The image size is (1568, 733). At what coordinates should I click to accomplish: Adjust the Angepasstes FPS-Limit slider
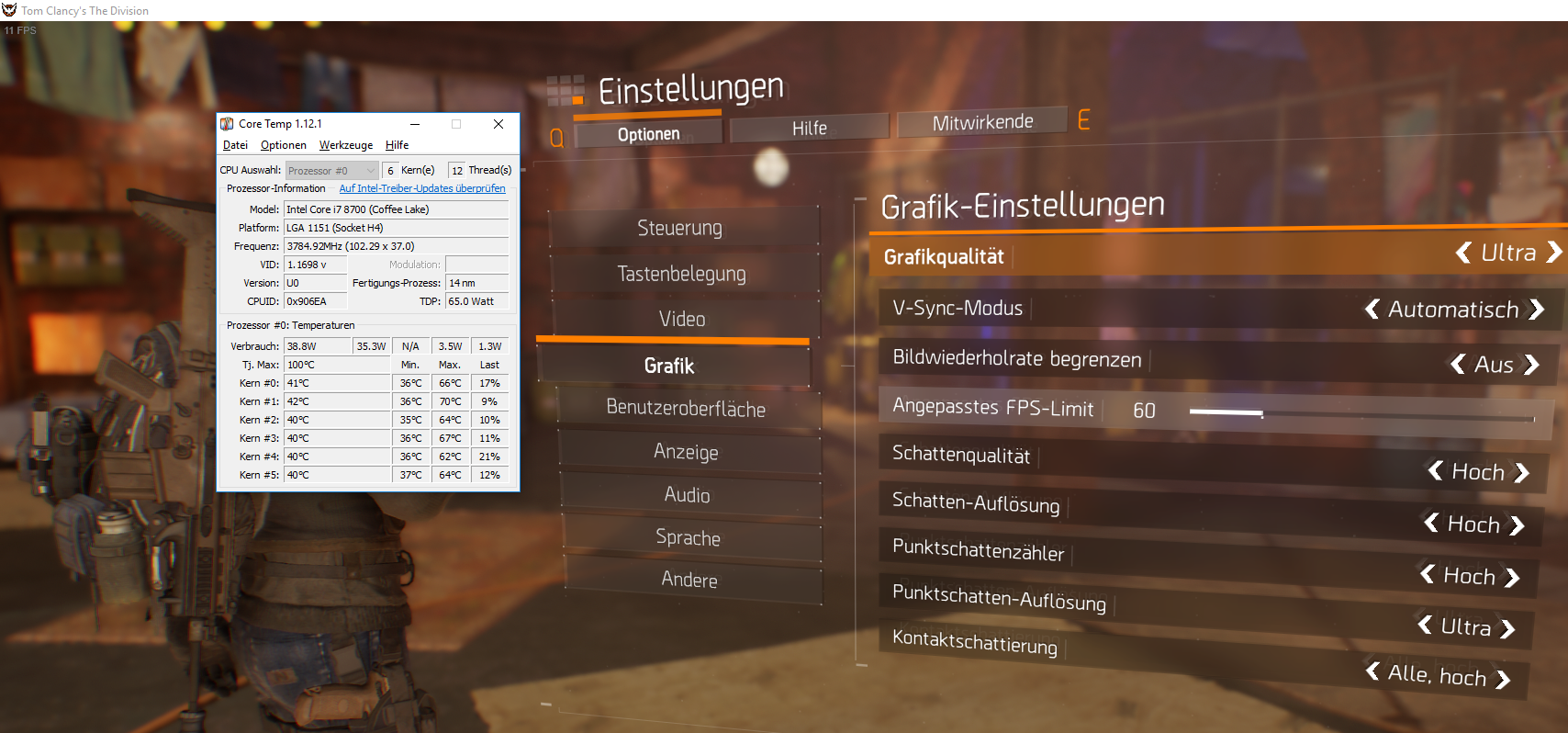click(1361, 414)
